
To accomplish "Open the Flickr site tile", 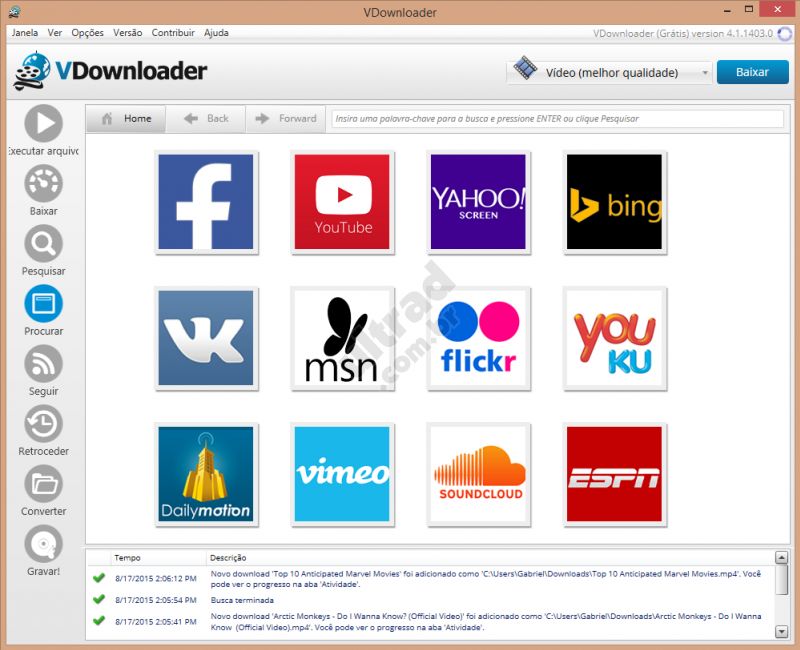I will (478, 338).
